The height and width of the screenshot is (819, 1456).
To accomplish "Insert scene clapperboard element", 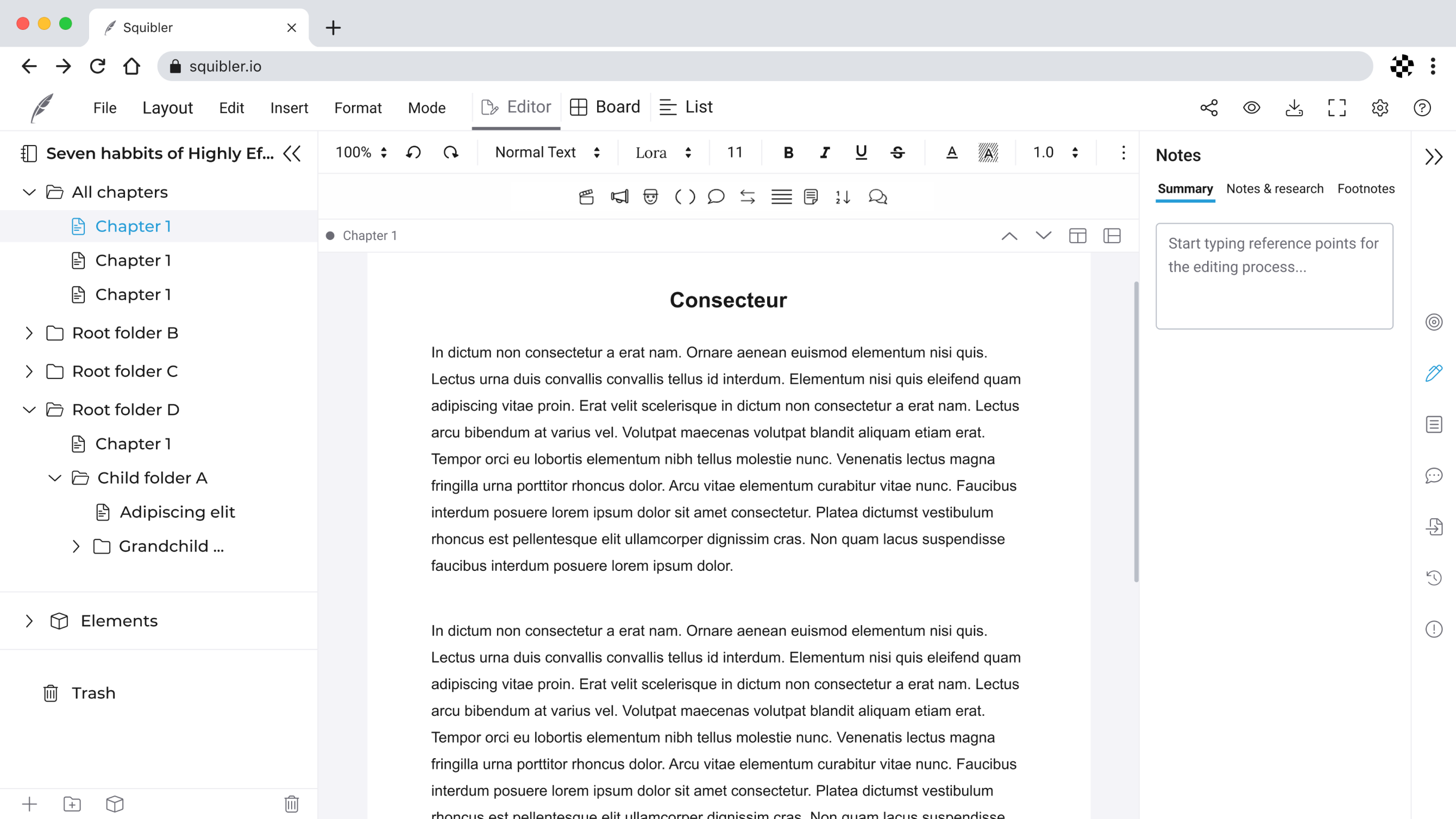I will click(586, 197).
